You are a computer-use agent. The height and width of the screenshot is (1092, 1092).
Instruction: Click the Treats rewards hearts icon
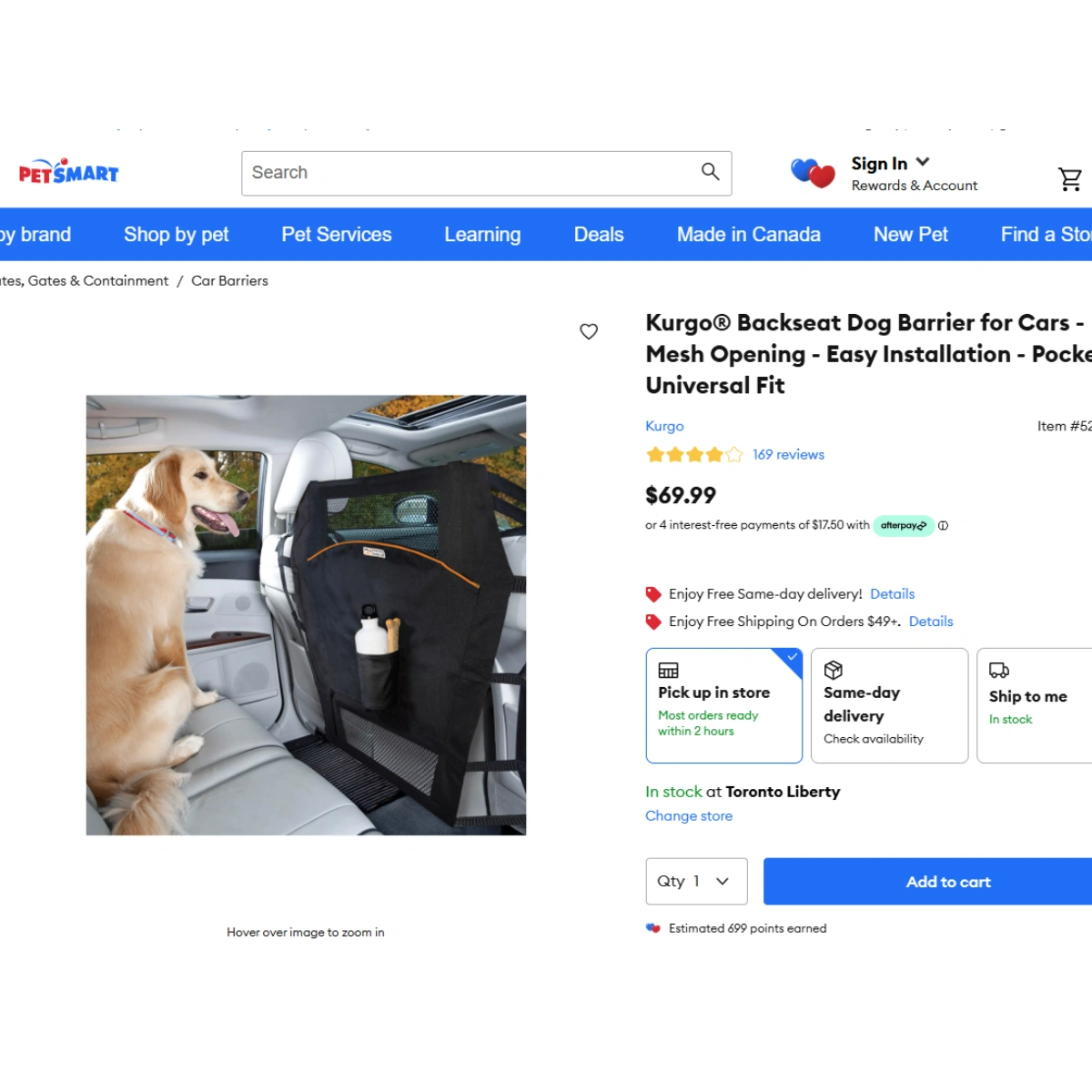tap(813, 172)
